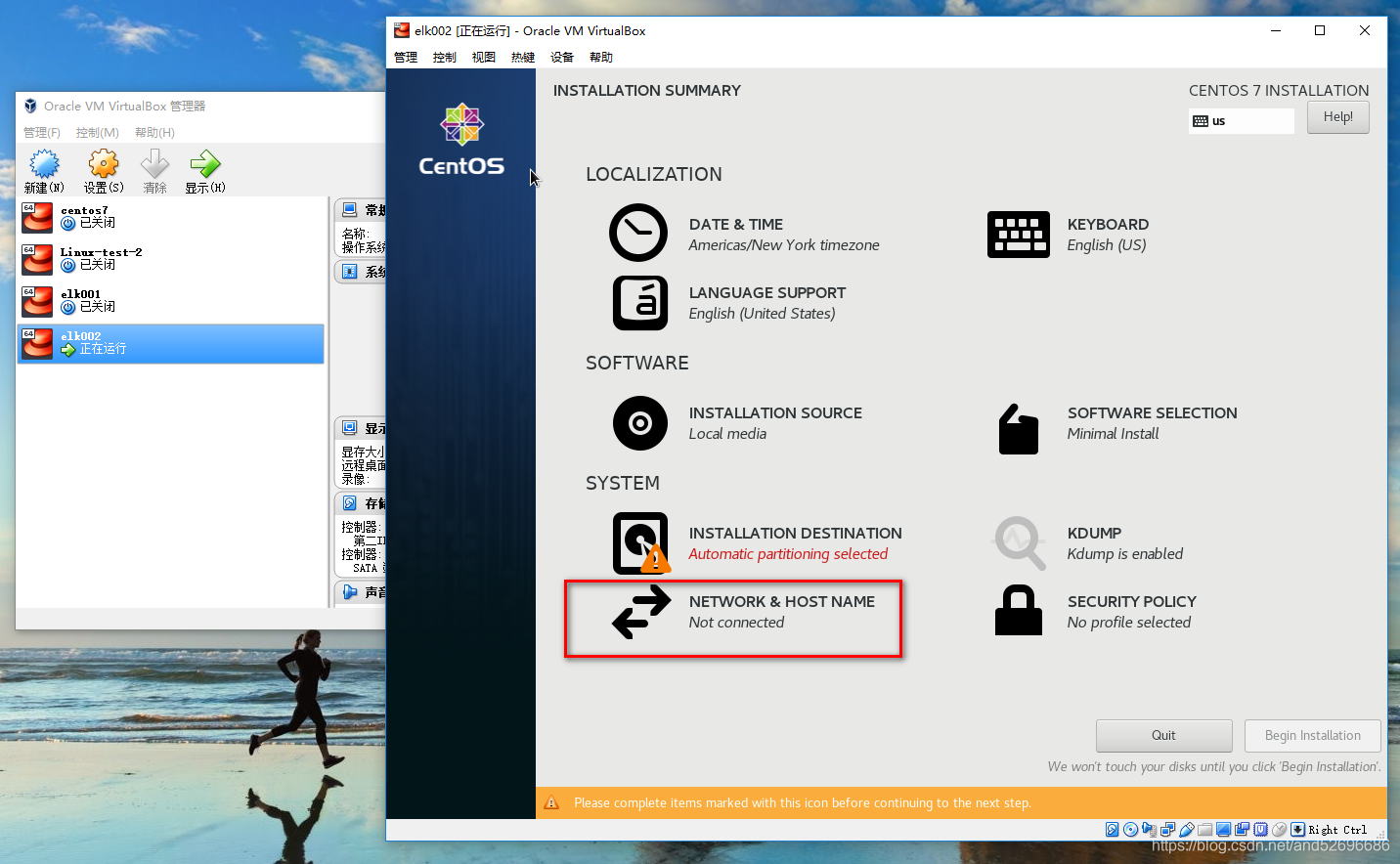This screenshot has height=864, width=1400.
Task: Open 热键 menu in VM window
Action: coord(523,58)
